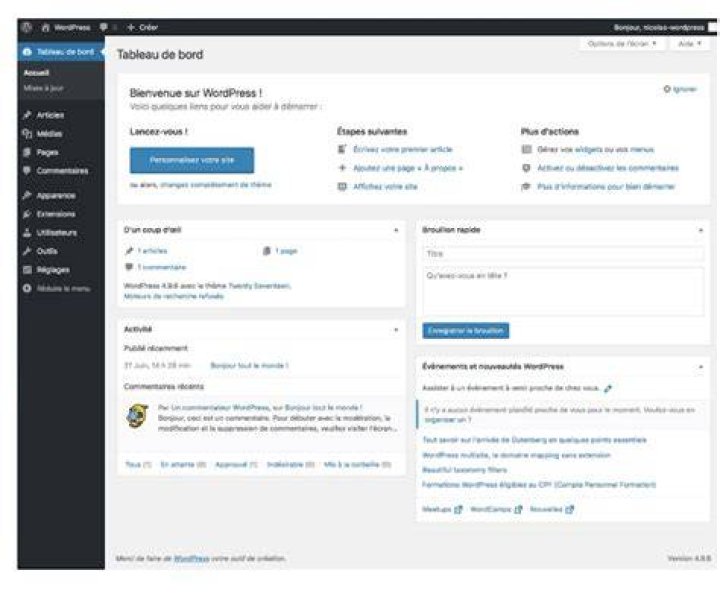The width and height of the screenshot is (720, 608).
Task: Open Mises à jour submenu item
Action: point(44,88)
